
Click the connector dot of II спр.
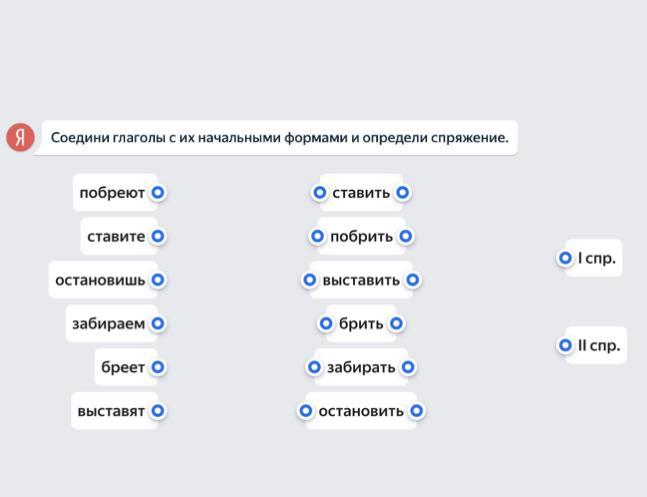(565, 346)
